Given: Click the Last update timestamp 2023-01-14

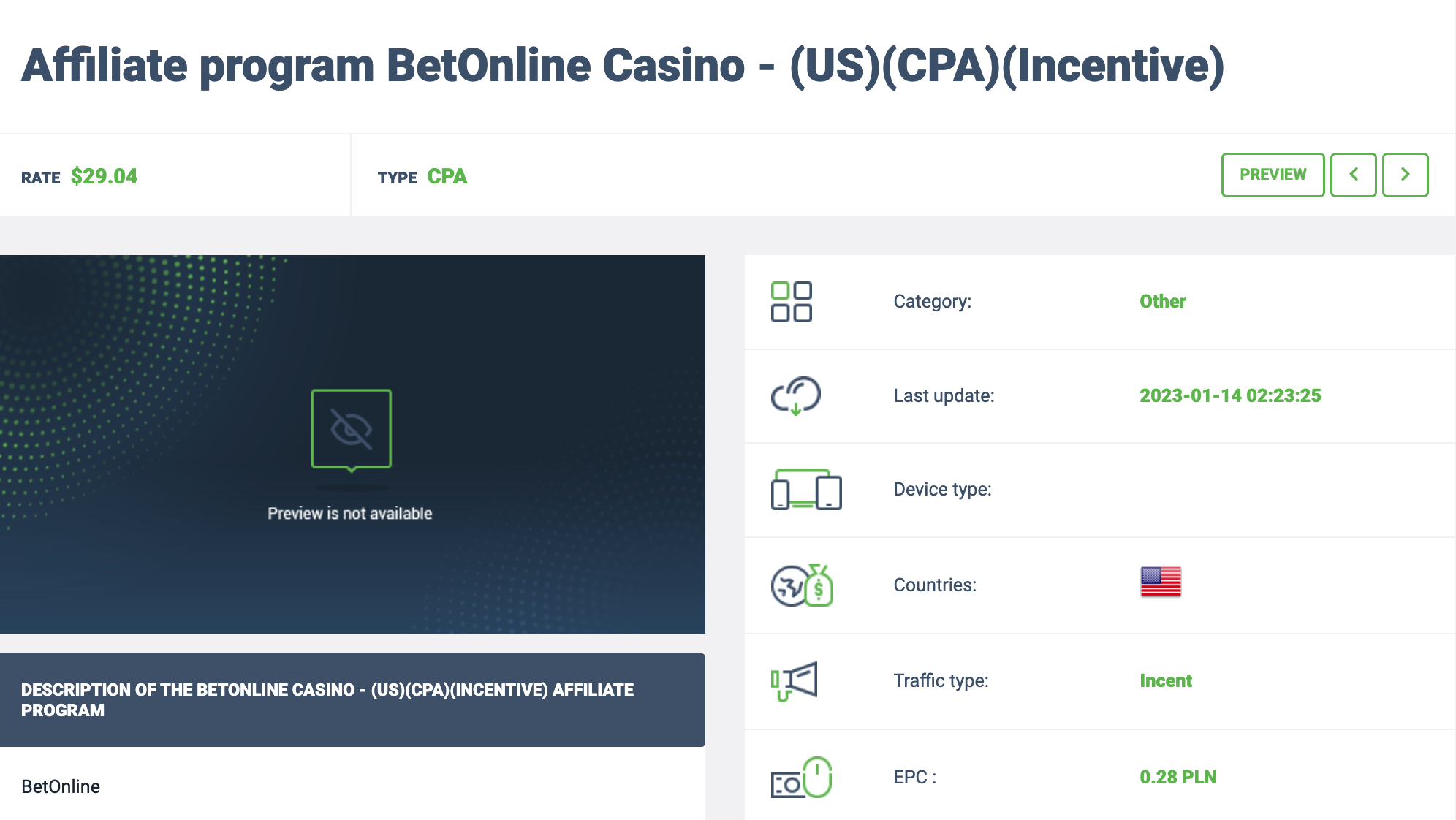Looking at the screenshot, I should click(x=1229, y=395).
